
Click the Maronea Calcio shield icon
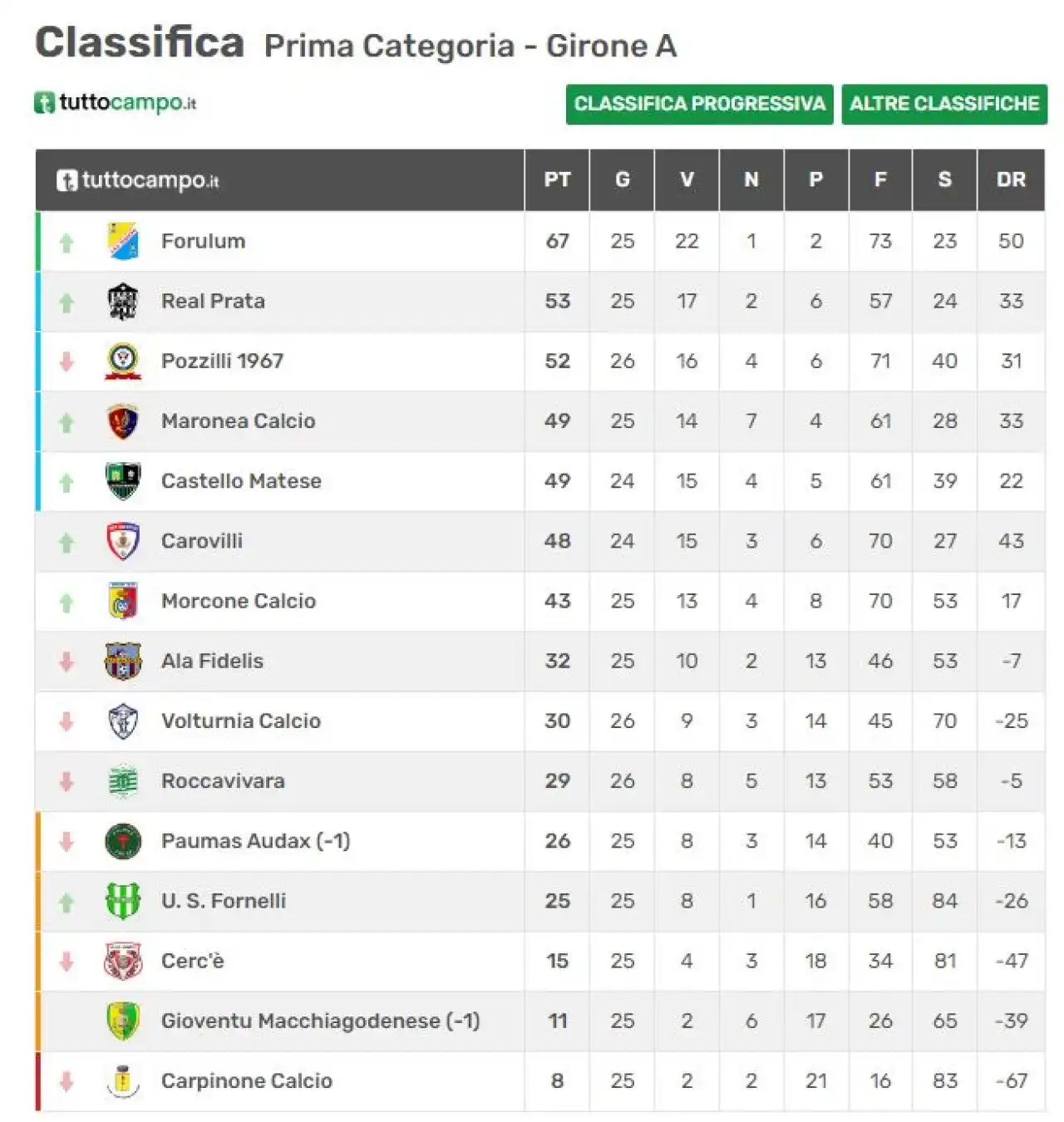[123, 421]
